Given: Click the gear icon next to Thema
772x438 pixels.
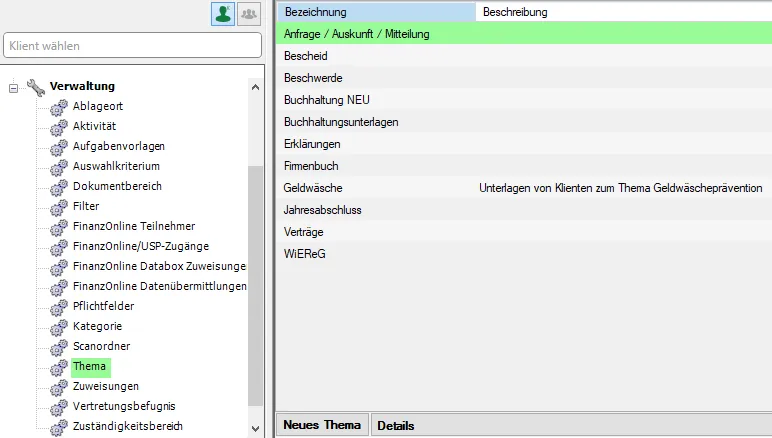Looking at the screenshot, I should point(59,367).
